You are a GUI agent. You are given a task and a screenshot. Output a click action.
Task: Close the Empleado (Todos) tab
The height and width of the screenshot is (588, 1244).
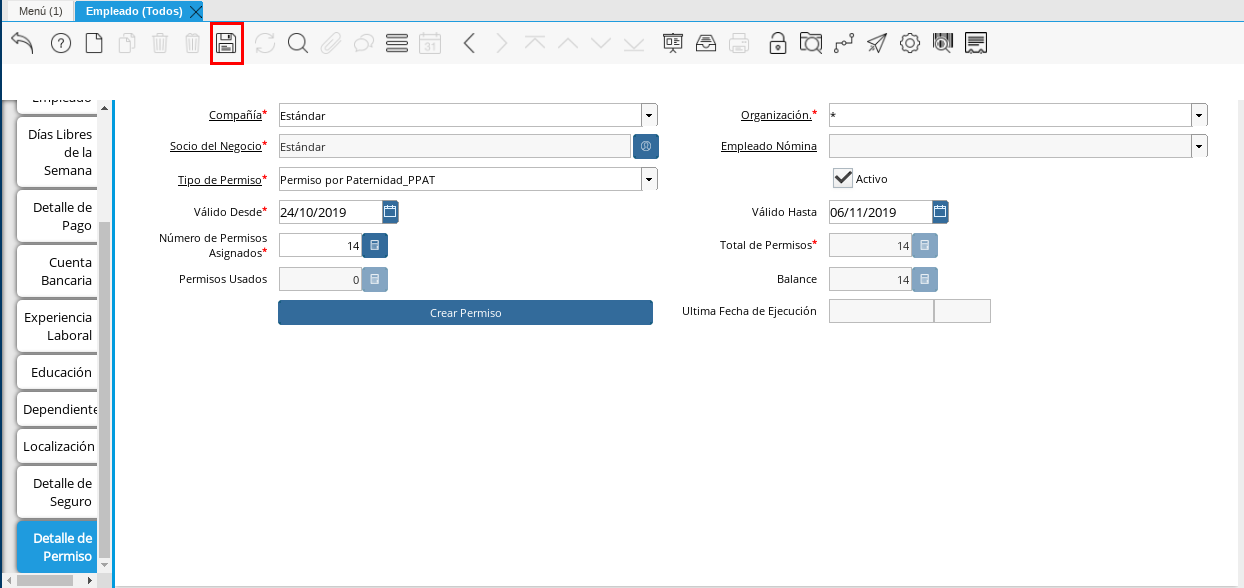point(196,11)
